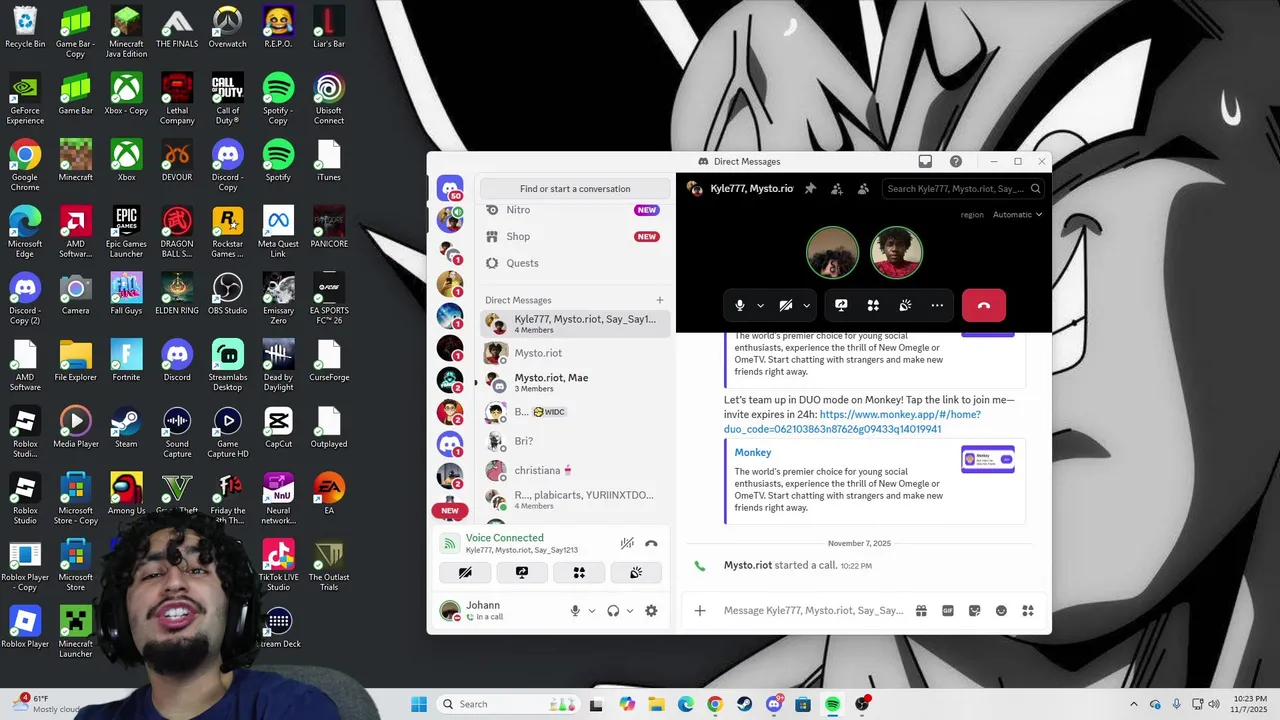Toggle camera button in voice panel

coord(465,572)
